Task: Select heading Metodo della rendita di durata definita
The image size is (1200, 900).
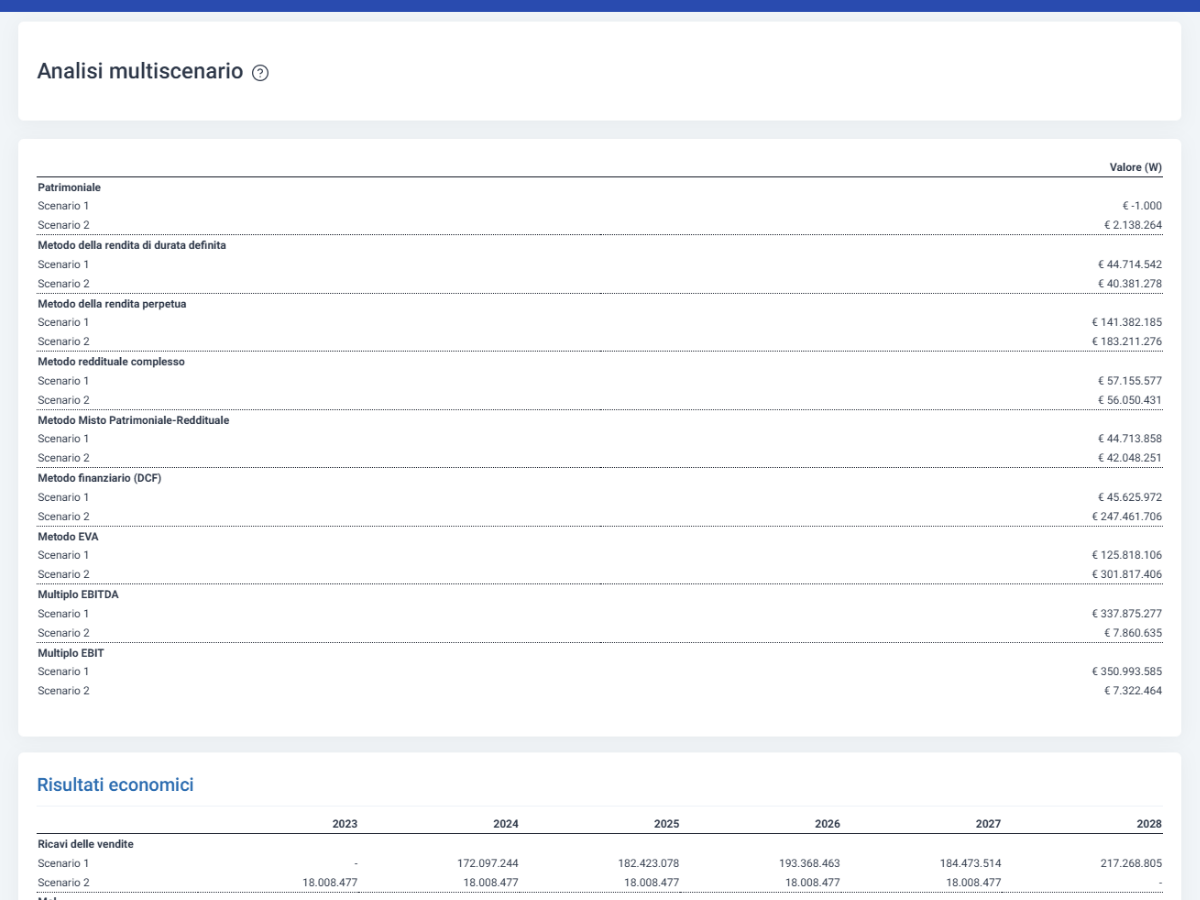Action: [x=132, y=245]
